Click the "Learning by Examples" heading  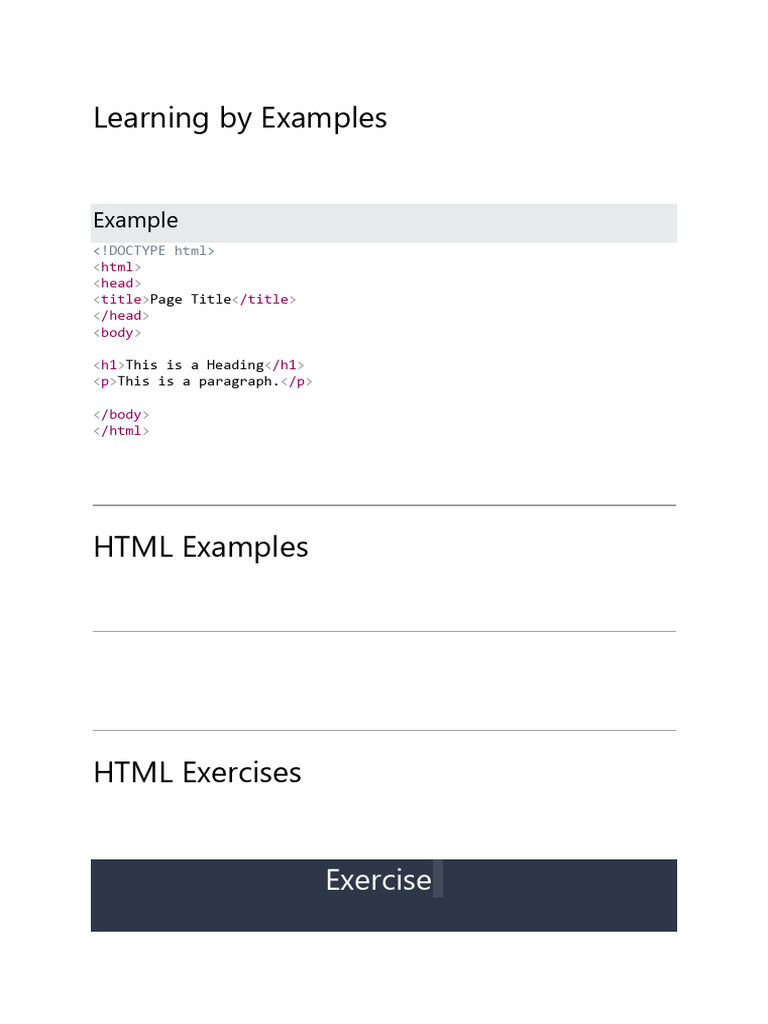(x=240, y=118)
